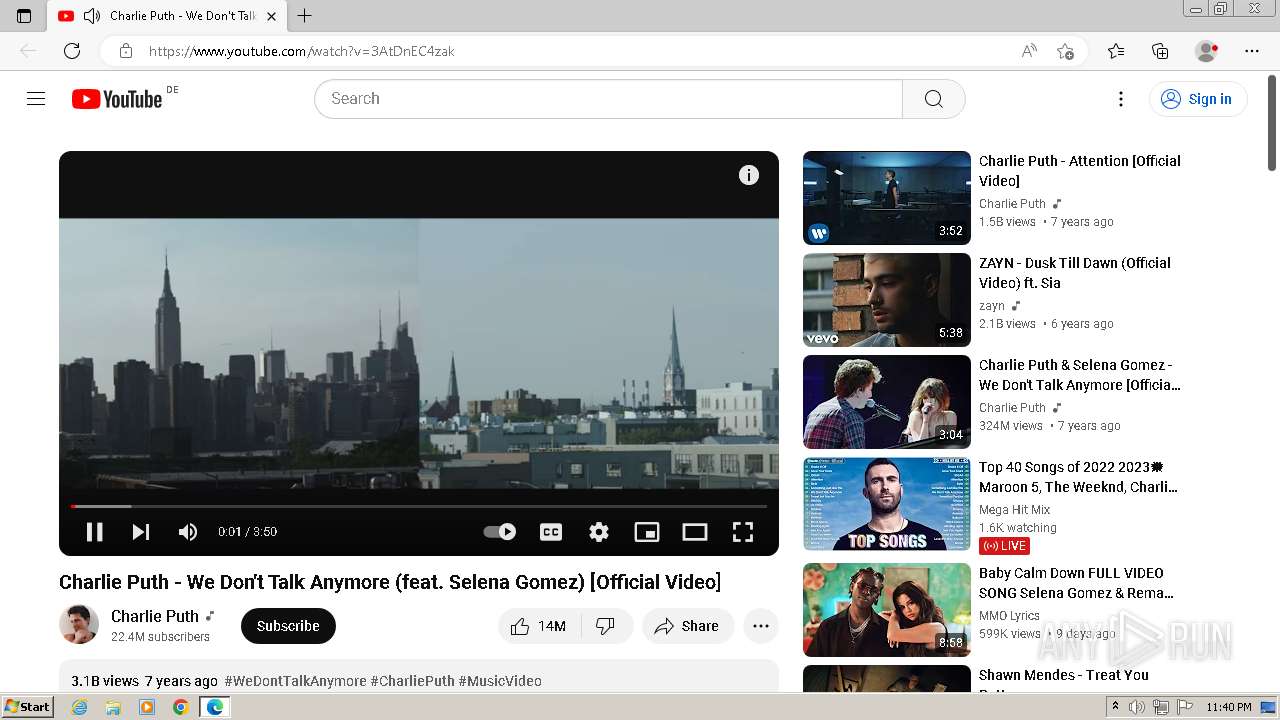Open Charlie Puth channel avatar
1280x720 pixels.
click(x=79, y=625)
